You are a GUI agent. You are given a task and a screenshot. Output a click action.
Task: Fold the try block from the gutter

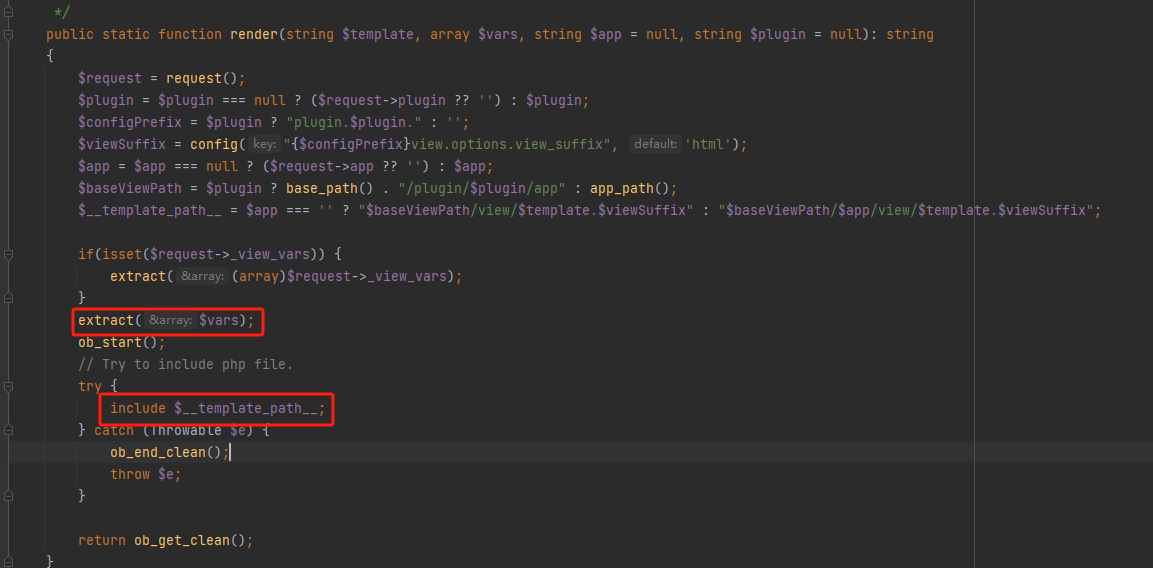point(8,386)
